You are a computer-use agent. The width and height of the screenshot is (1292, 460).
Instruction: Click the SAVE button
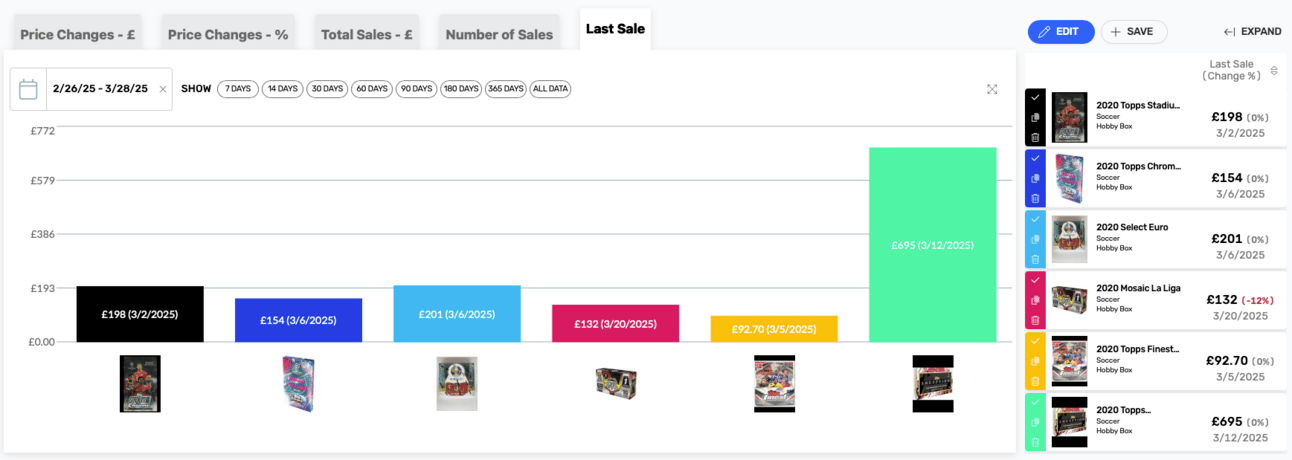coord(1133,32)
